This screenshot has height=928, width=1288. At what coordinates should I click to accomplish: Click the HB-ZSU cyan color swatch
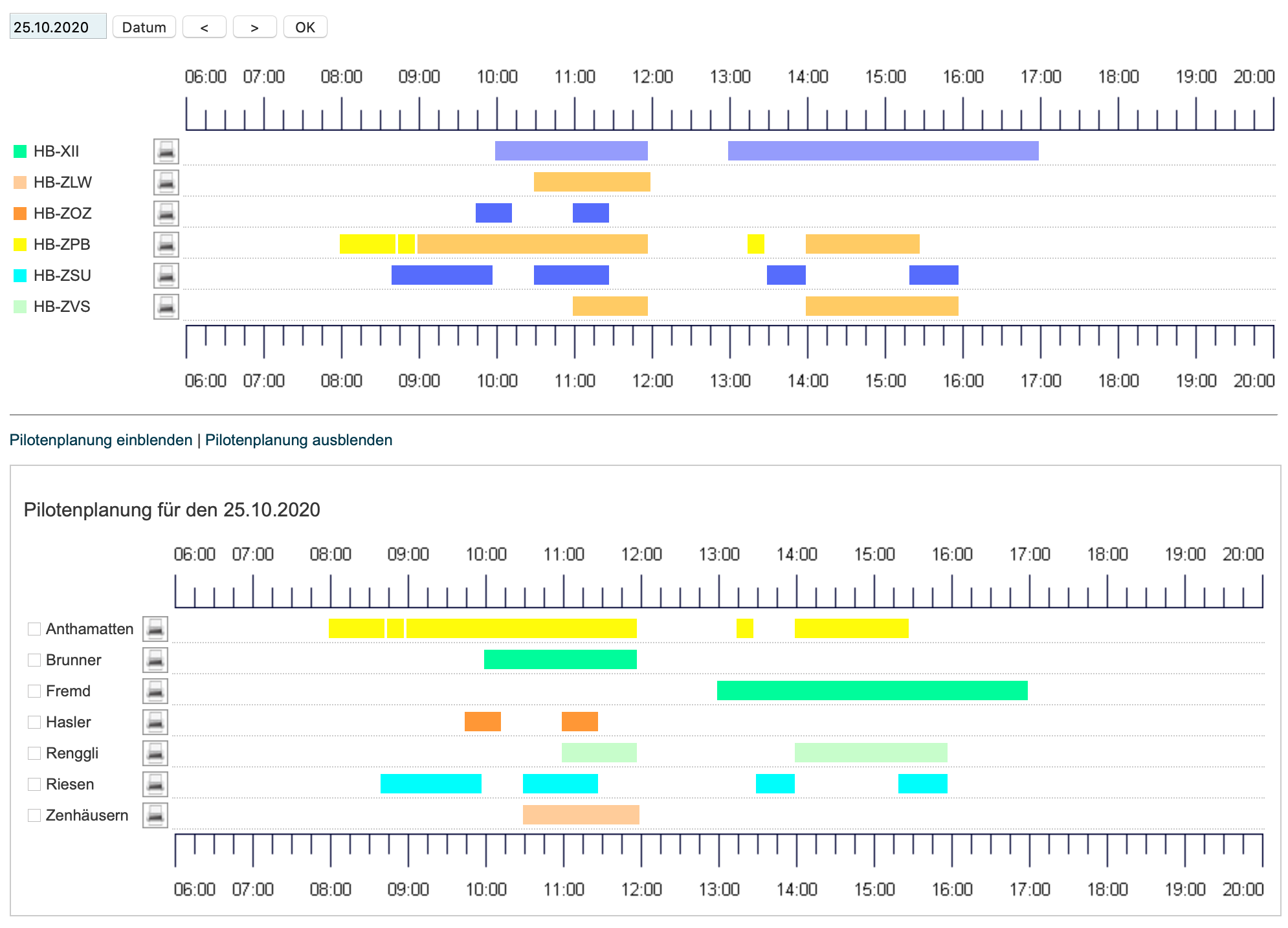pos(20,276)
